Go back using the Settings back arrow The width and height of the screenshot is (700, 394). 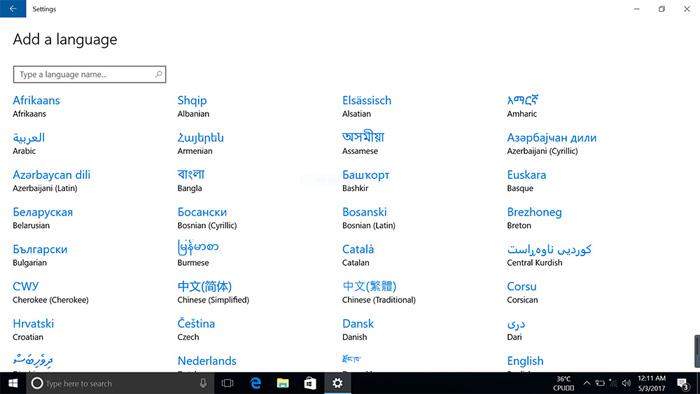13,8
